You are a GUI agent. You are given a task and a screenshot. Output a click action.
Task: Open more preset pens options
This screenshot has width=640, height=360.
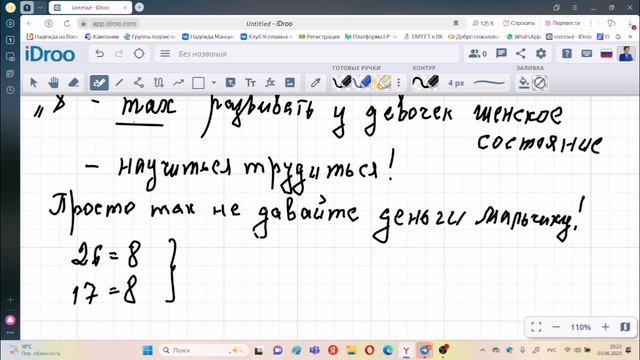pos(399,83)
